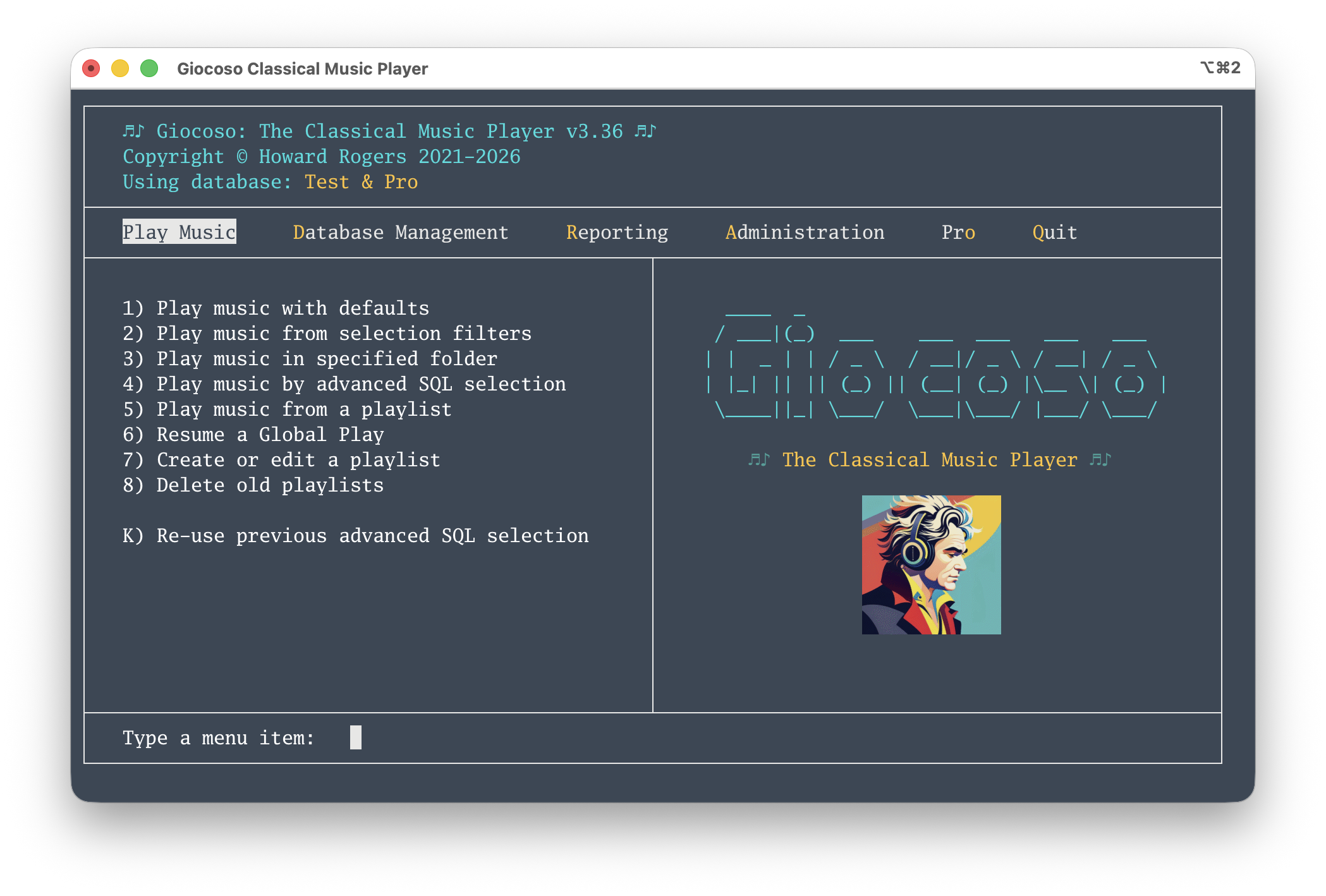1326x896 pixels.
Task: Open the Pro menu
Action: [958, 232]
